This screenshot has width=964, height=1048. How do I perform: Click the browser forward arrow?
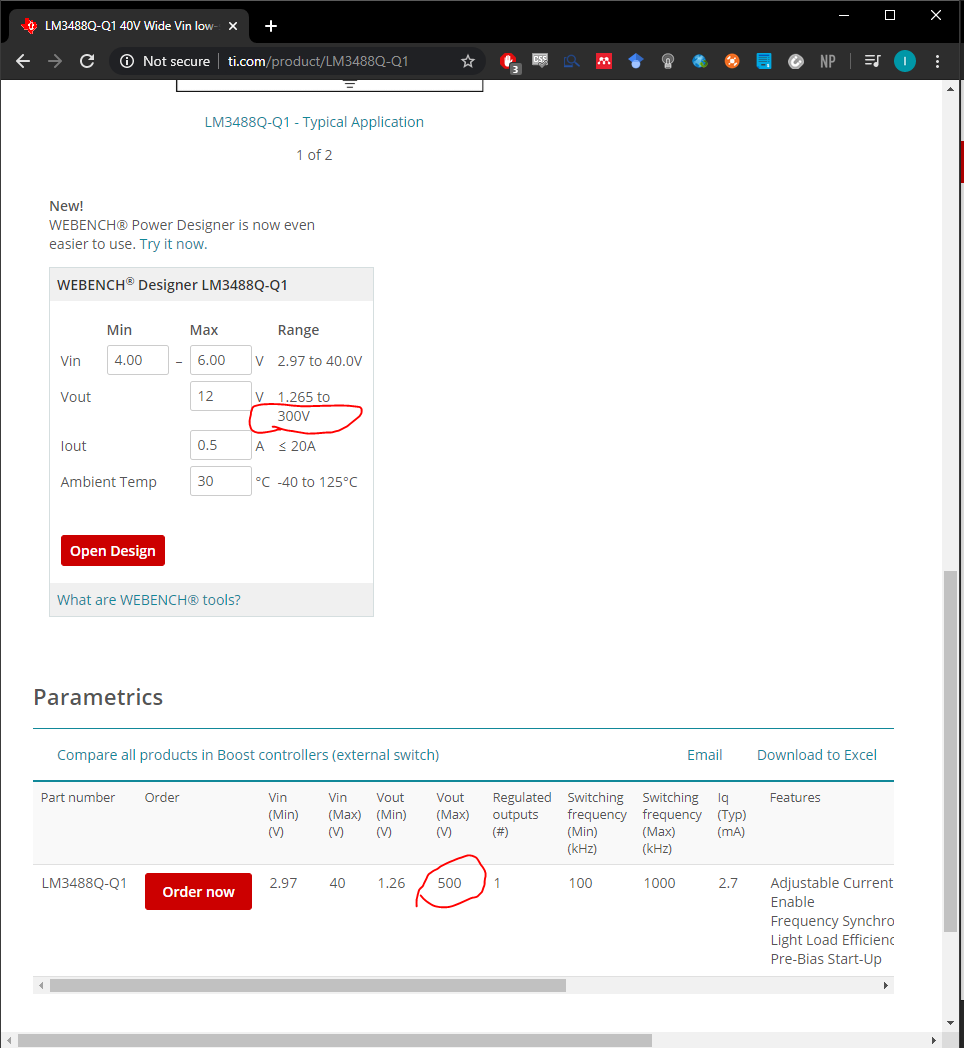coord(55,61)
